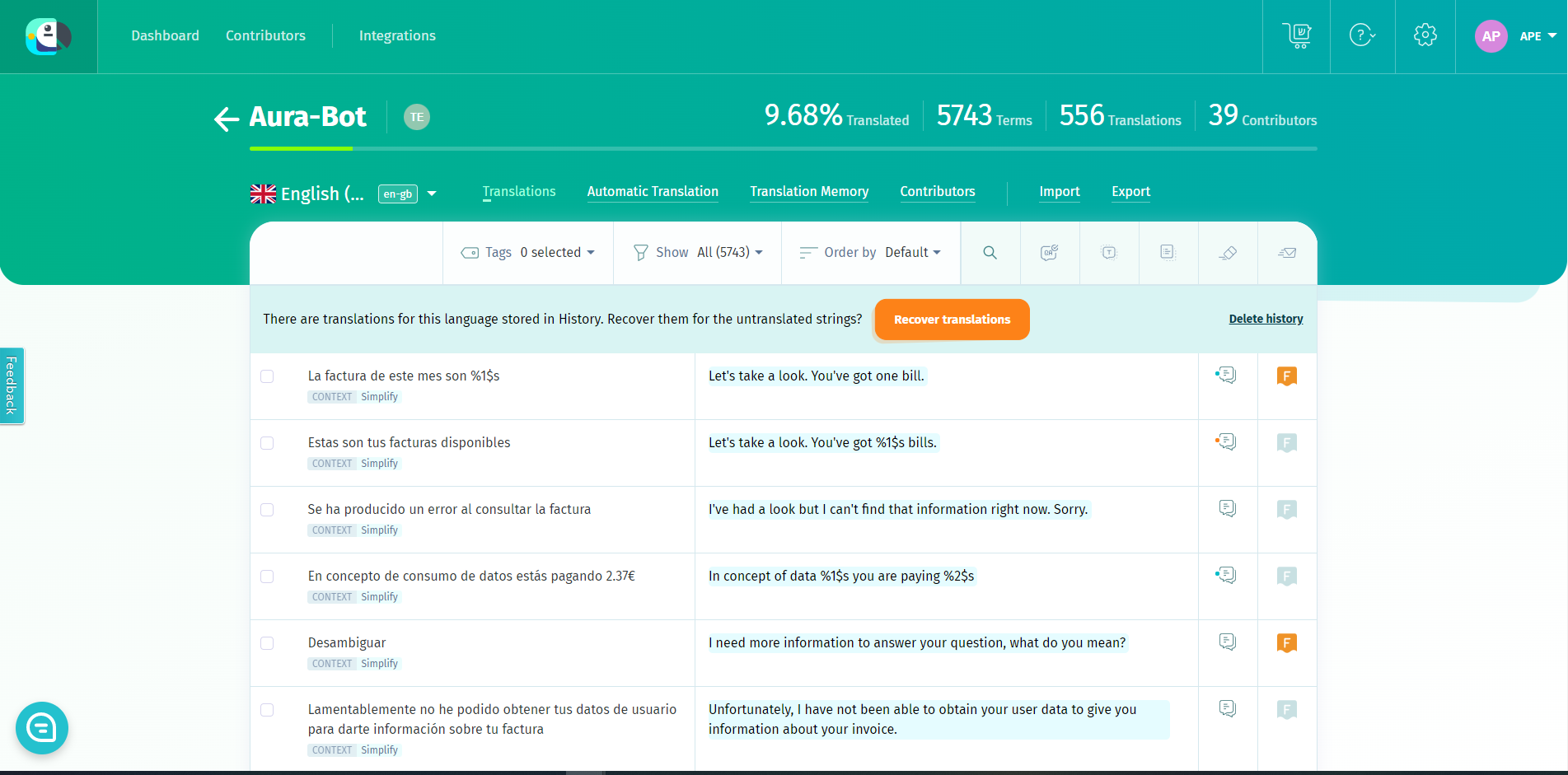Open the APE account dropdown

(x=1538, y=36)
